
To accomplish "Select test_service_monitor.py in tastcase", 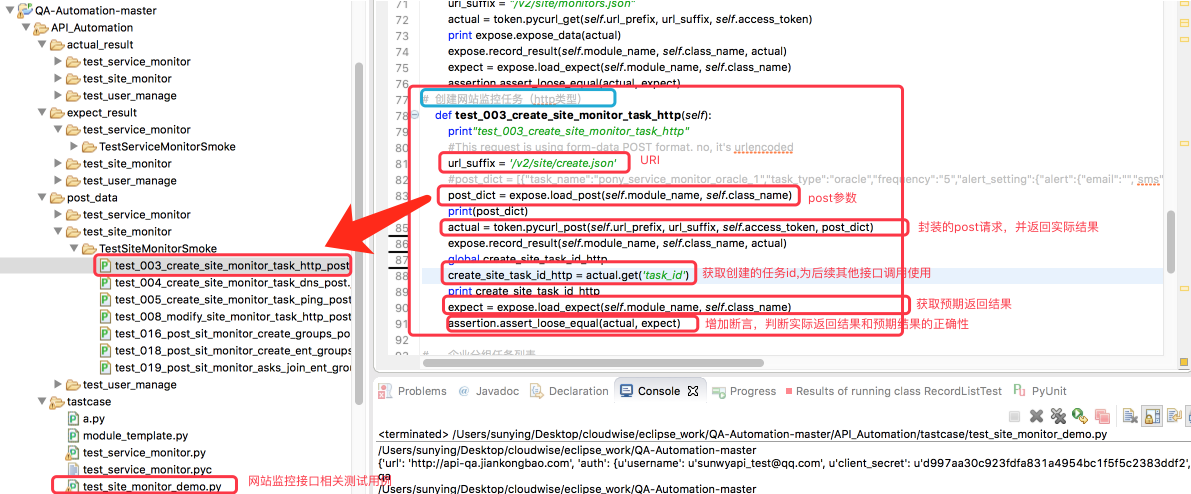I will click(x=144, y=453).
